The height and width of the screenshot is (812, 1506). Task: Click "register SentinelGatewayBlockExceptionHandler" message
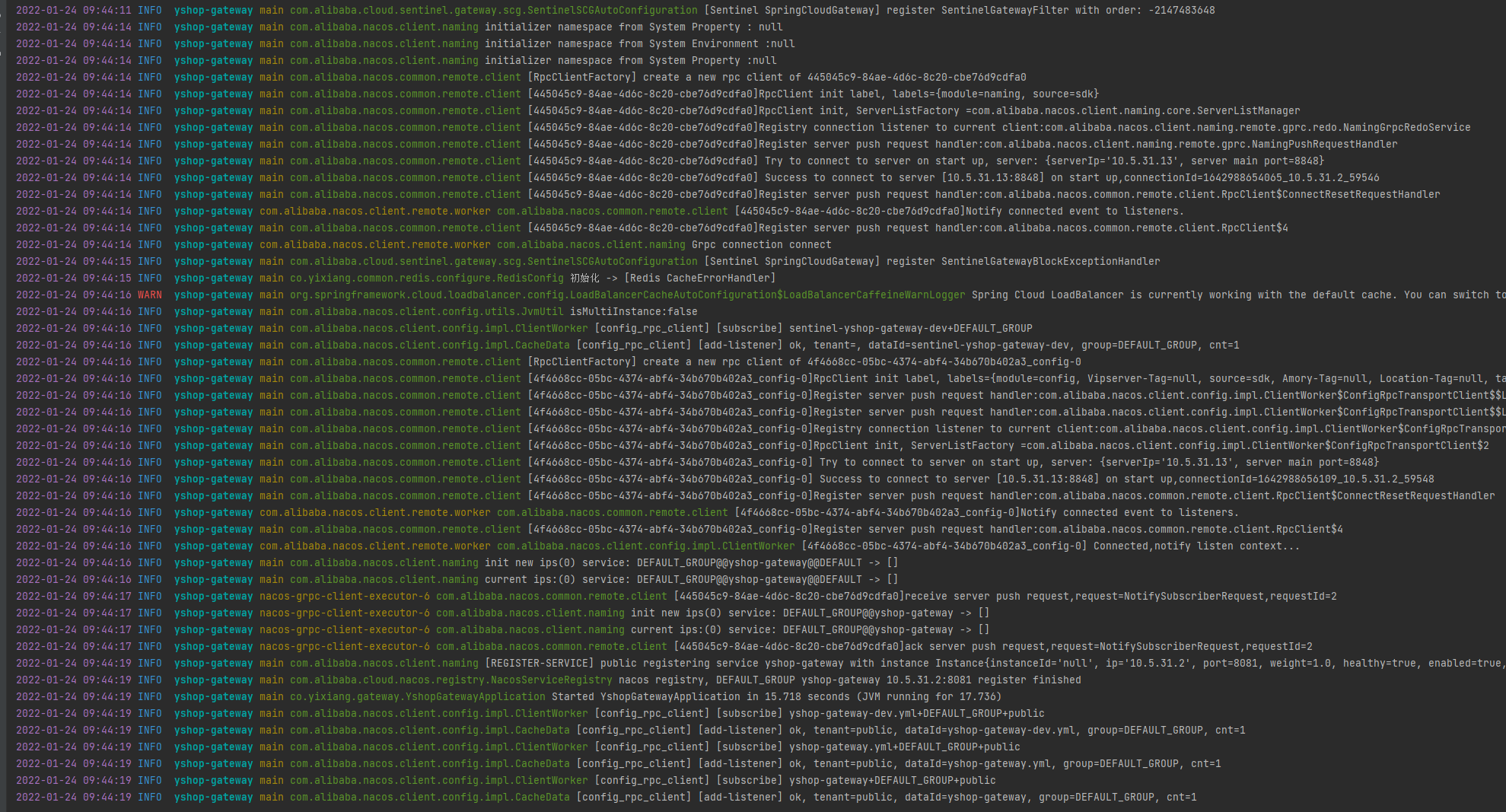click(x=1024, y=261)
